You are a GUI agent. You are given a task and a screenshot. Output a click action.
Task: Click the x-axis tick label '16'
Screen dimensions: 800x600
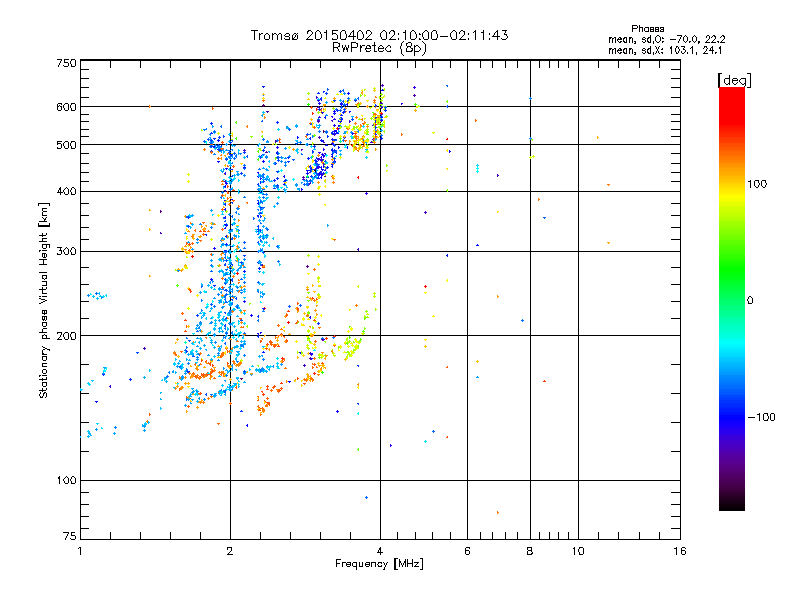680,551
